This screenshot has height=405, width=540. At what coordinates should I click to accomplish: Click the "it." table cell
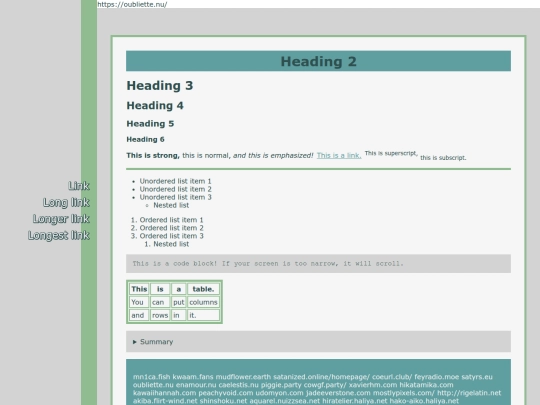[x=203, y=315]
